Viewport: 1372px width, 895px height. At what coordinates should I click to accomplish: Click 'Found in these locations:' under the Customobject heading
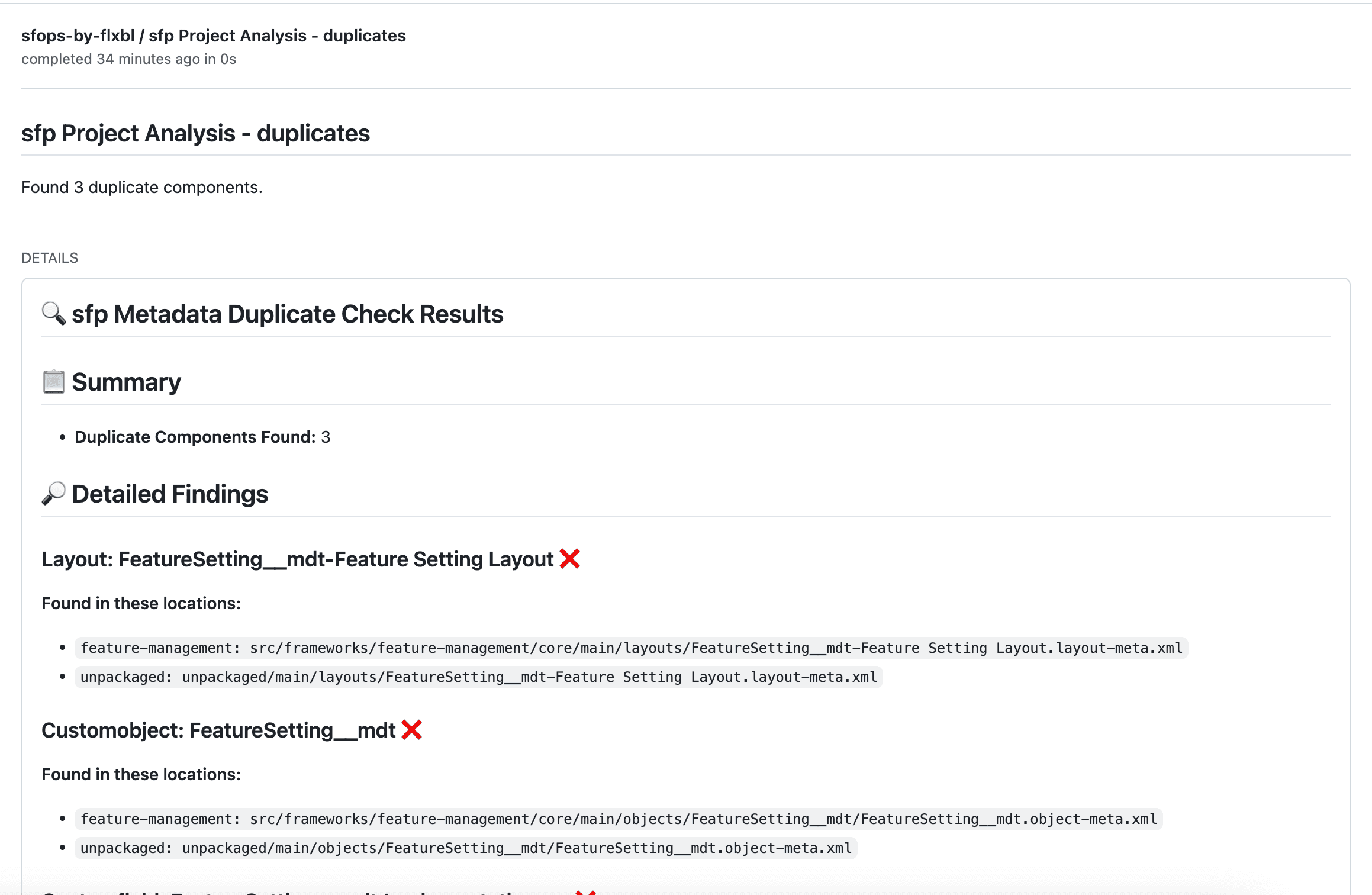coord(141,774)
